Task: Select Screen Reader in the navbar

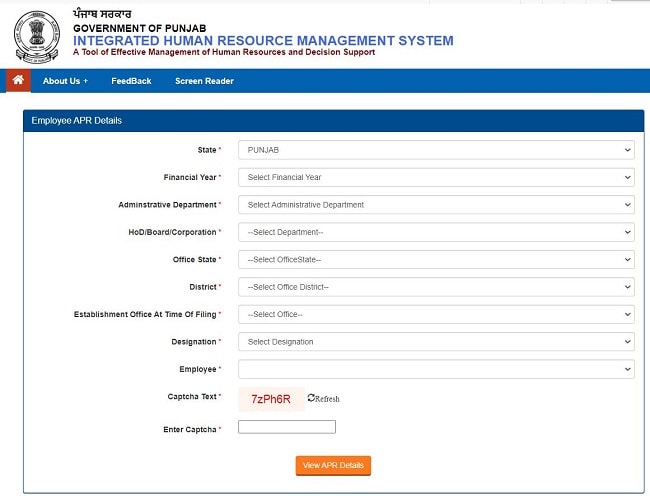Action: [204, 81]
